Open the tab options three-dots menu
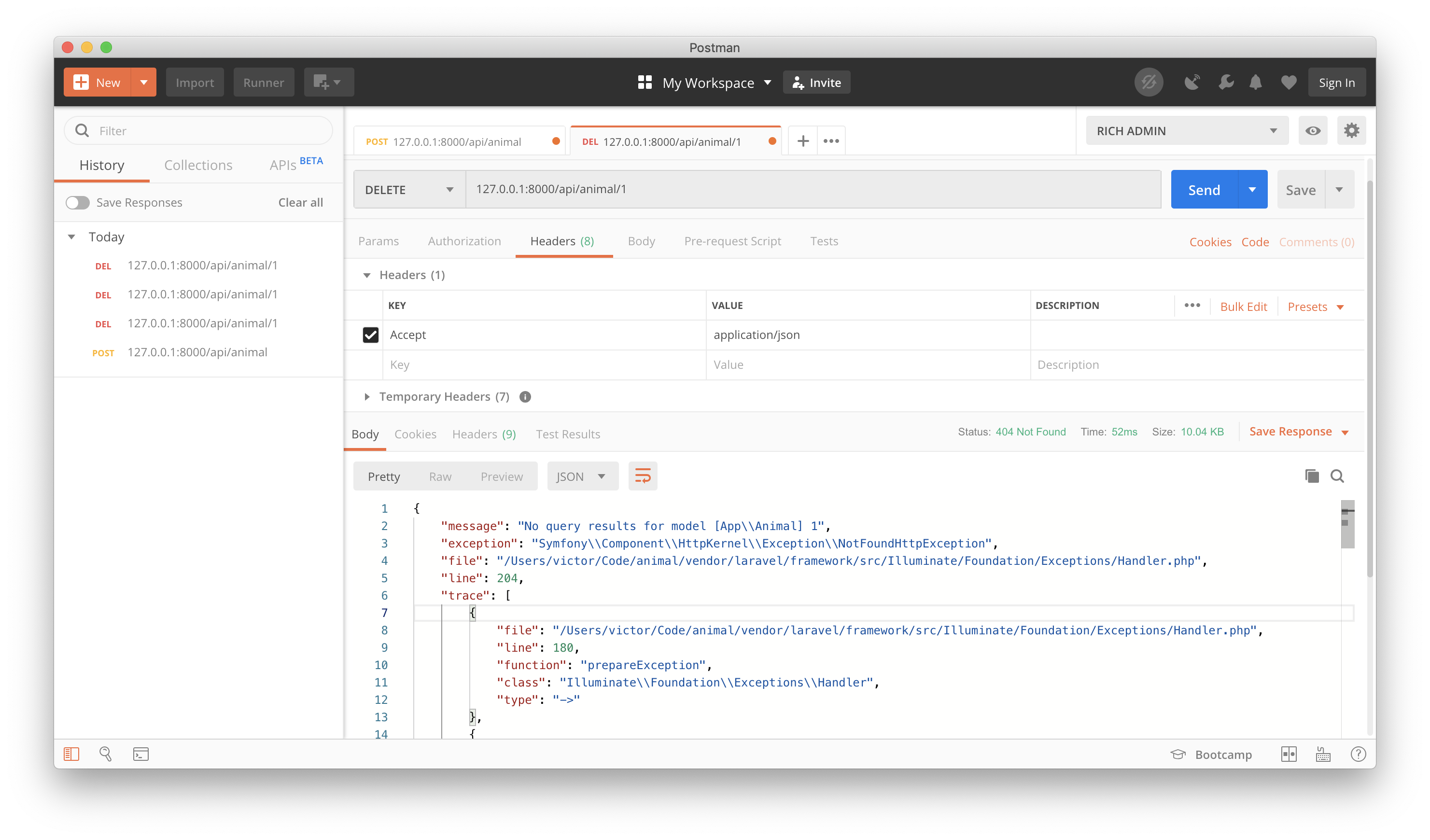 831,141
